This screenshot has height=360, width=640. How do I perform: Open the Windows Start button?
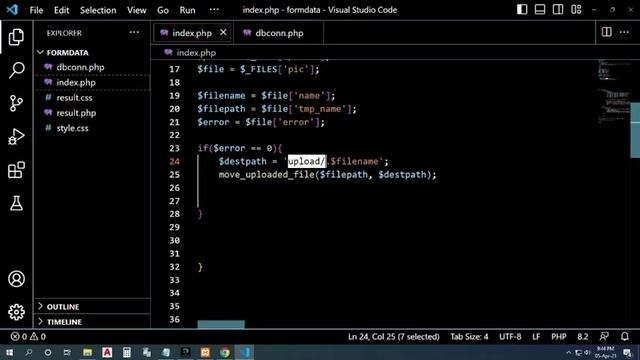(9, 352)
